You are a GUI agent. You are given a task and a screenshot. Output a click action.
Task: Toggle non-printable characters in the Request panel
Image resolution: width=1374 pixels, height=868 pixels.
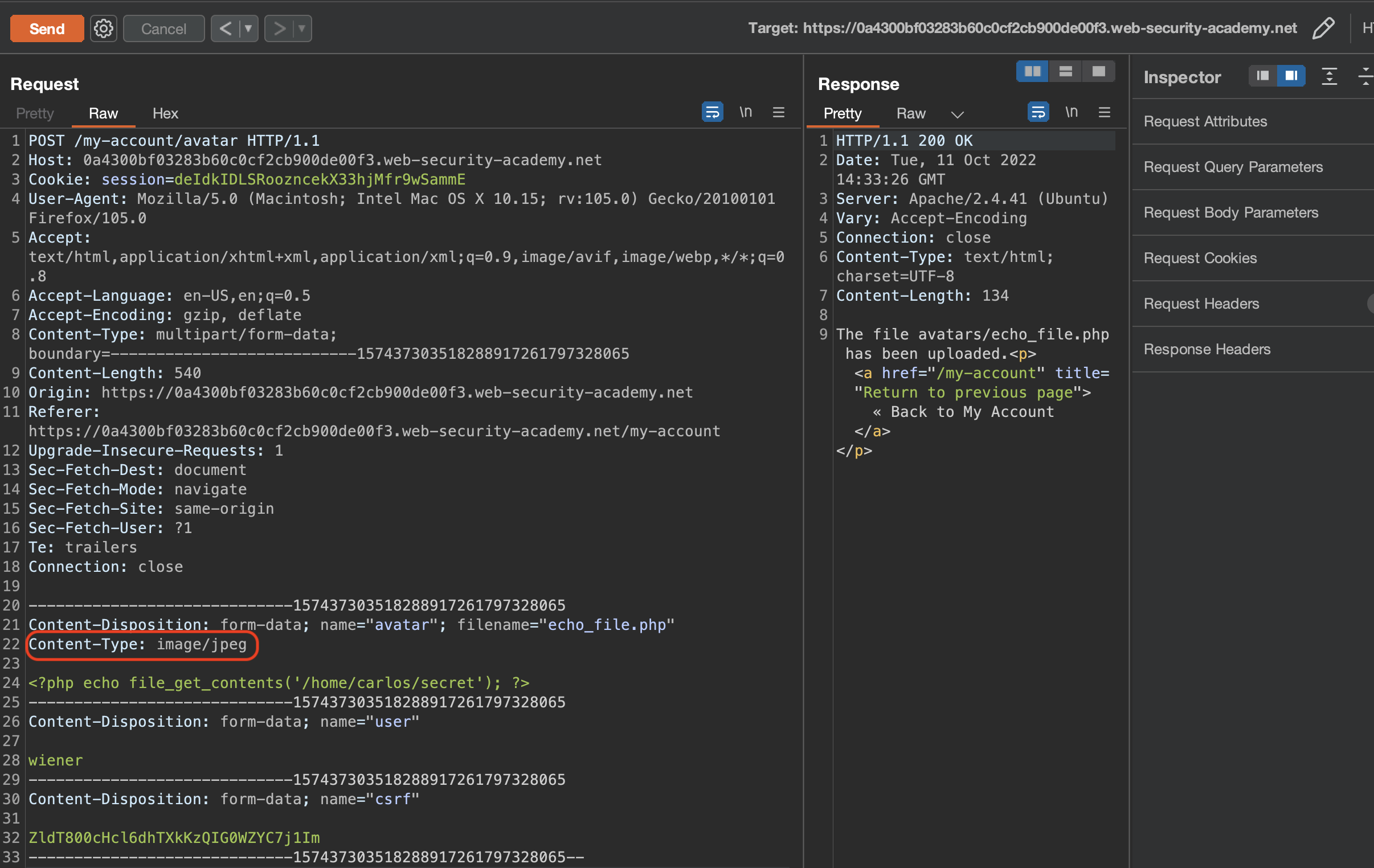coord(745,112)
